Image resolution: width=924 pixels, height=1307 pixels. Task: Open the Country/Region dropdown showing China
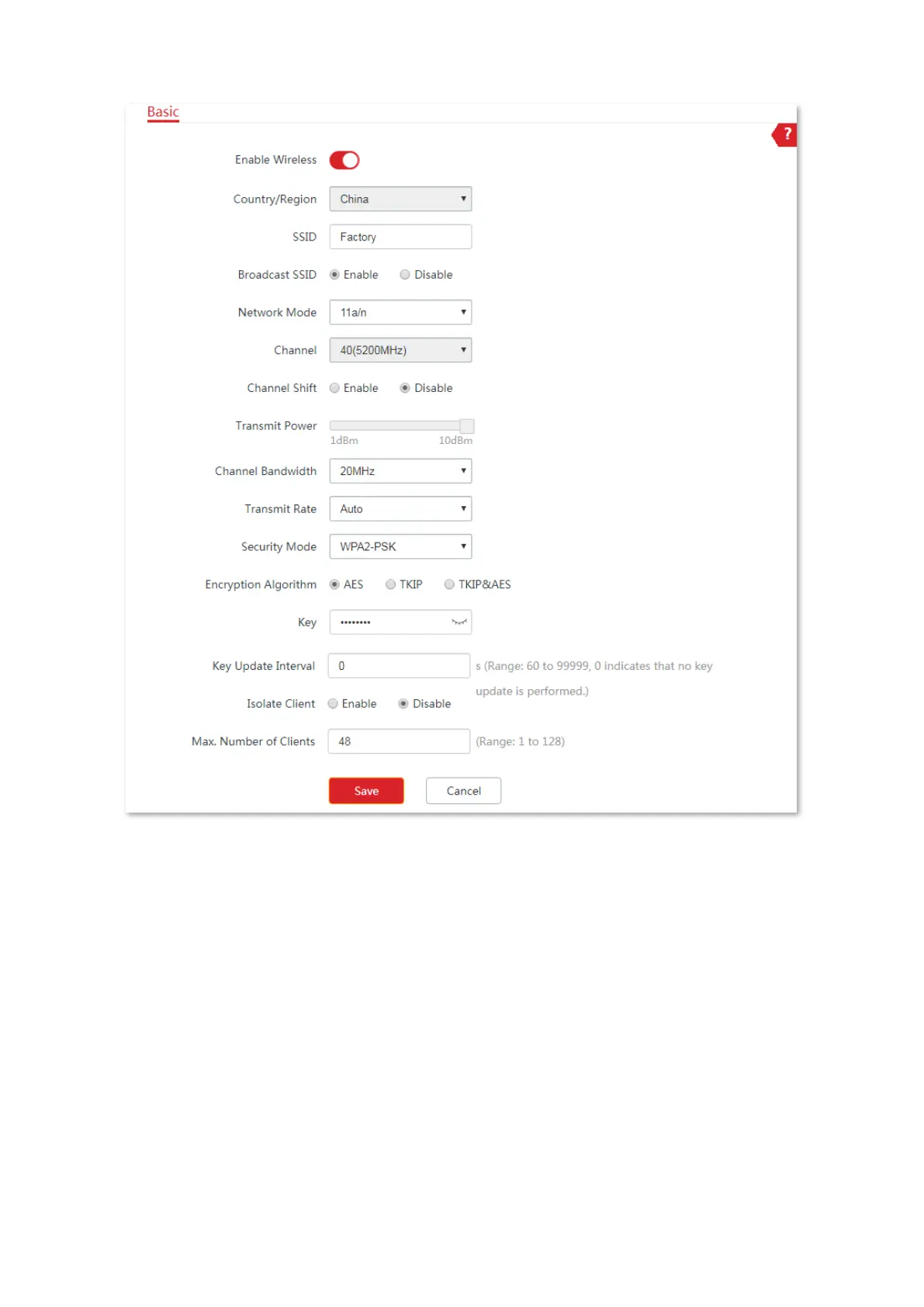point(400,199)
